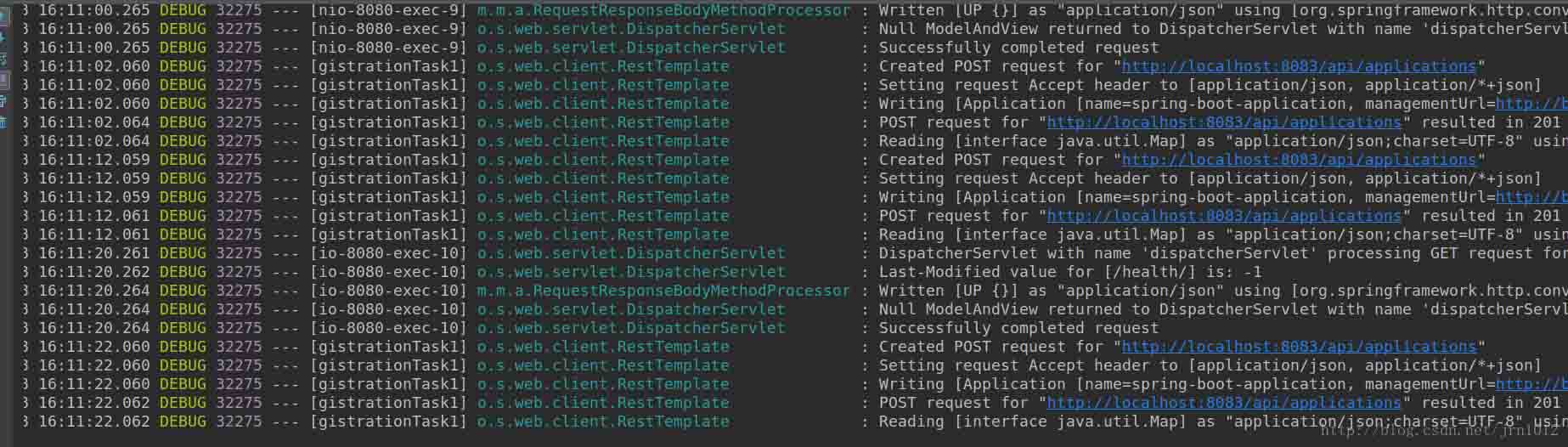
Task: Click 'Successfully completed request' at 16:11:20.264
Action: tap(1018, 328)
